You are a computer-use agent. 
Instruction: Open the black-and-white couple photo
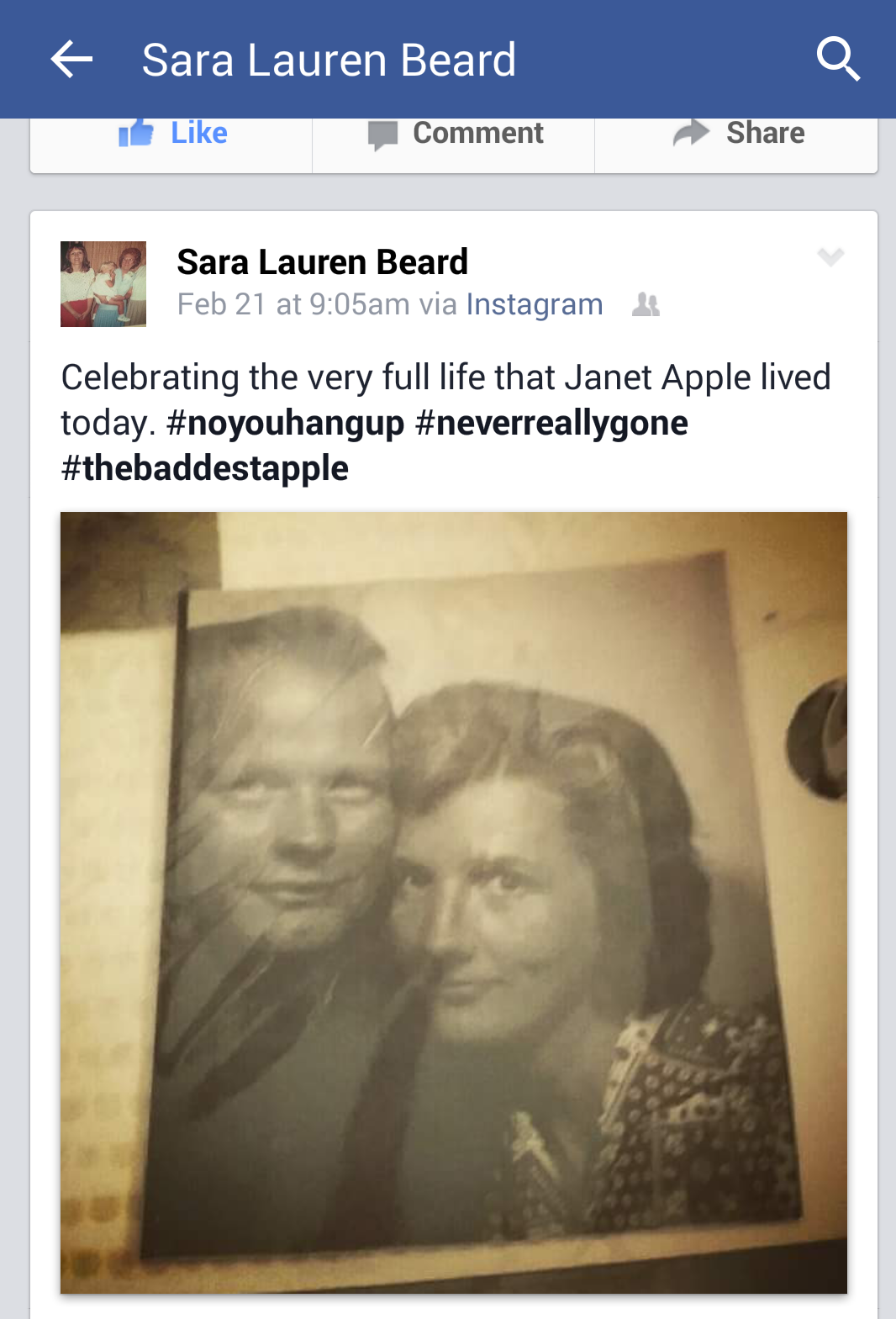(454, 903)
